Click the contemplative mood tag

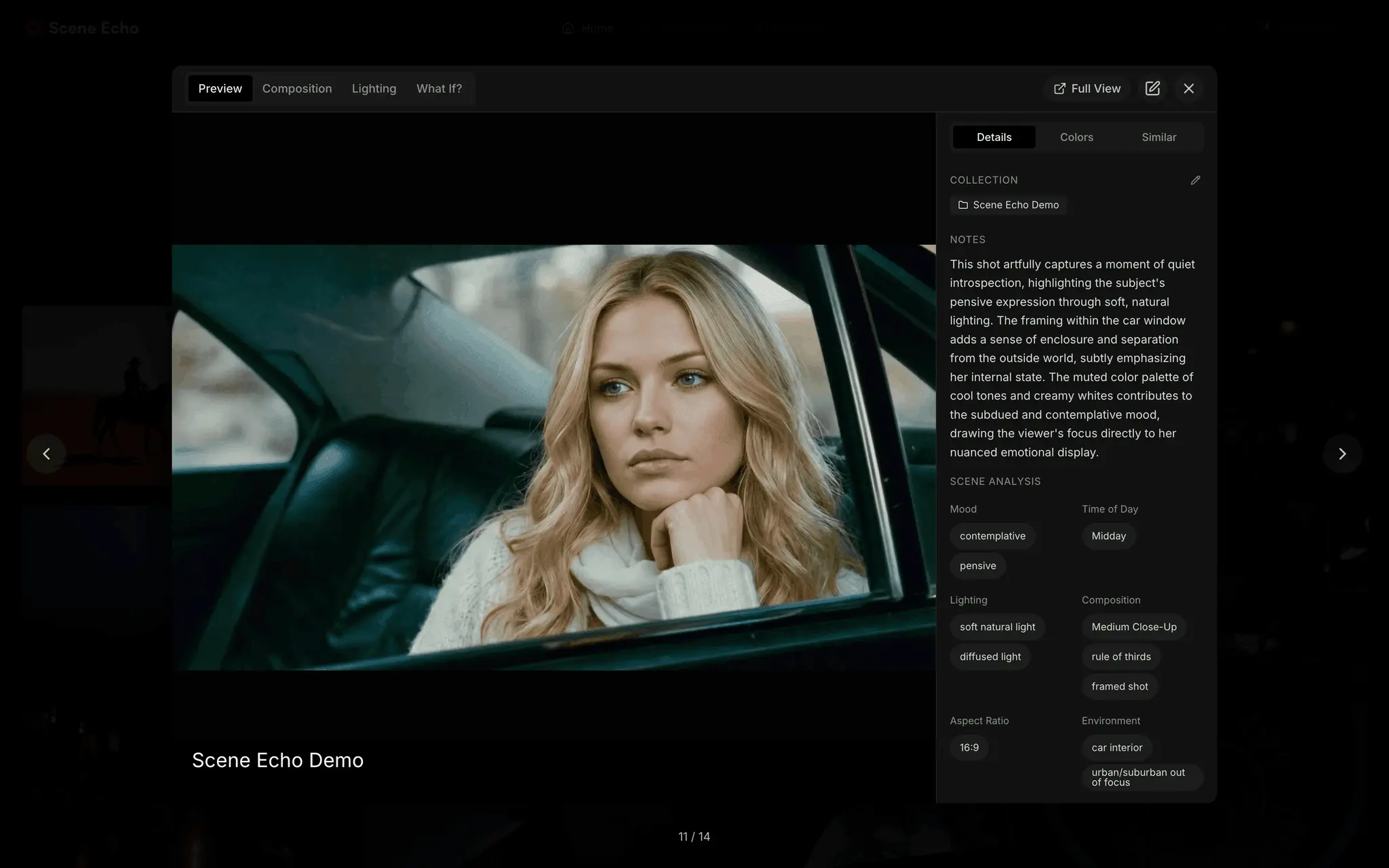tap(992, 536)
